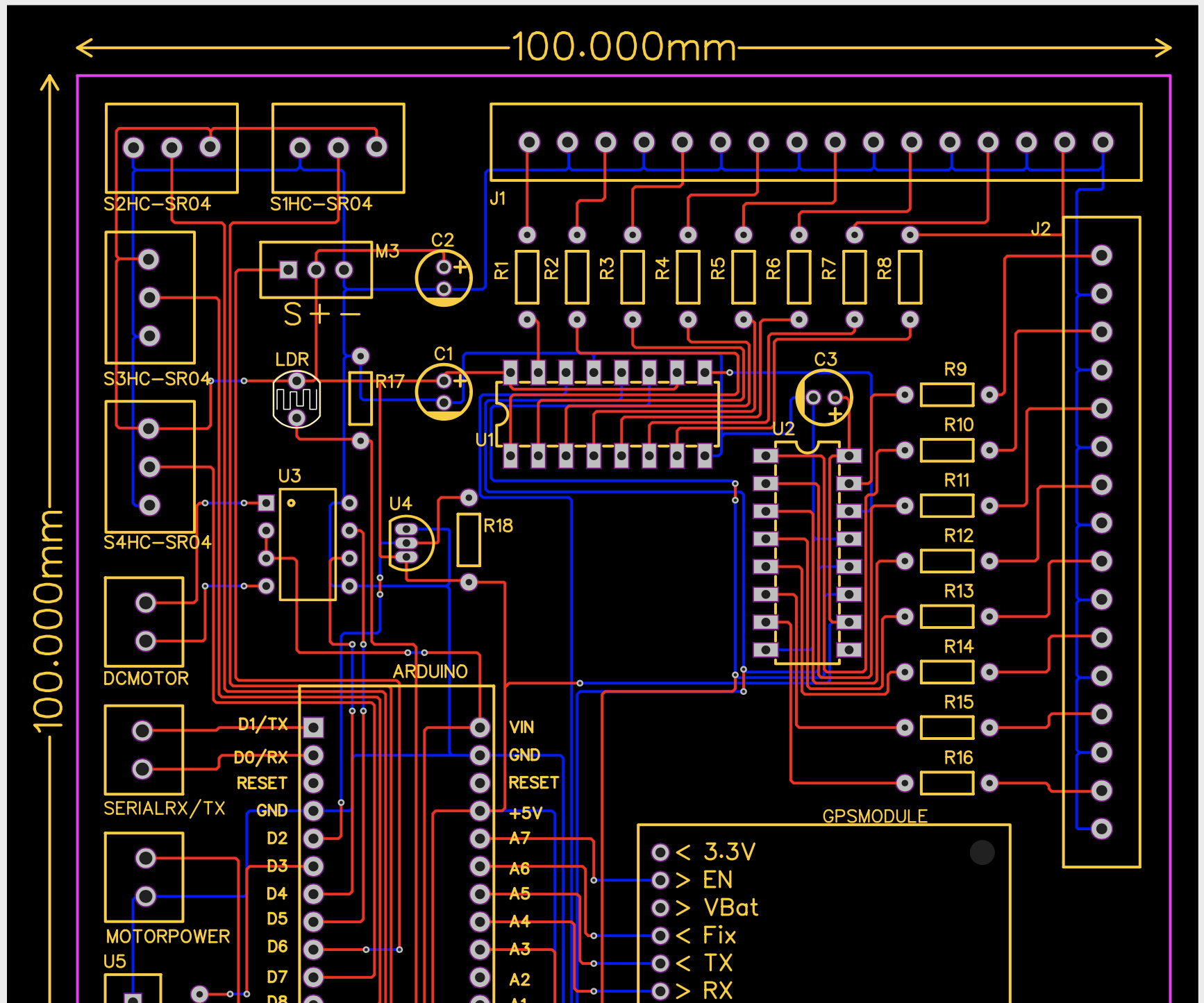This screenshot has width=1204, height=1003.
Task: Select the rotated R8 designator
Action: tap(884, 268)
